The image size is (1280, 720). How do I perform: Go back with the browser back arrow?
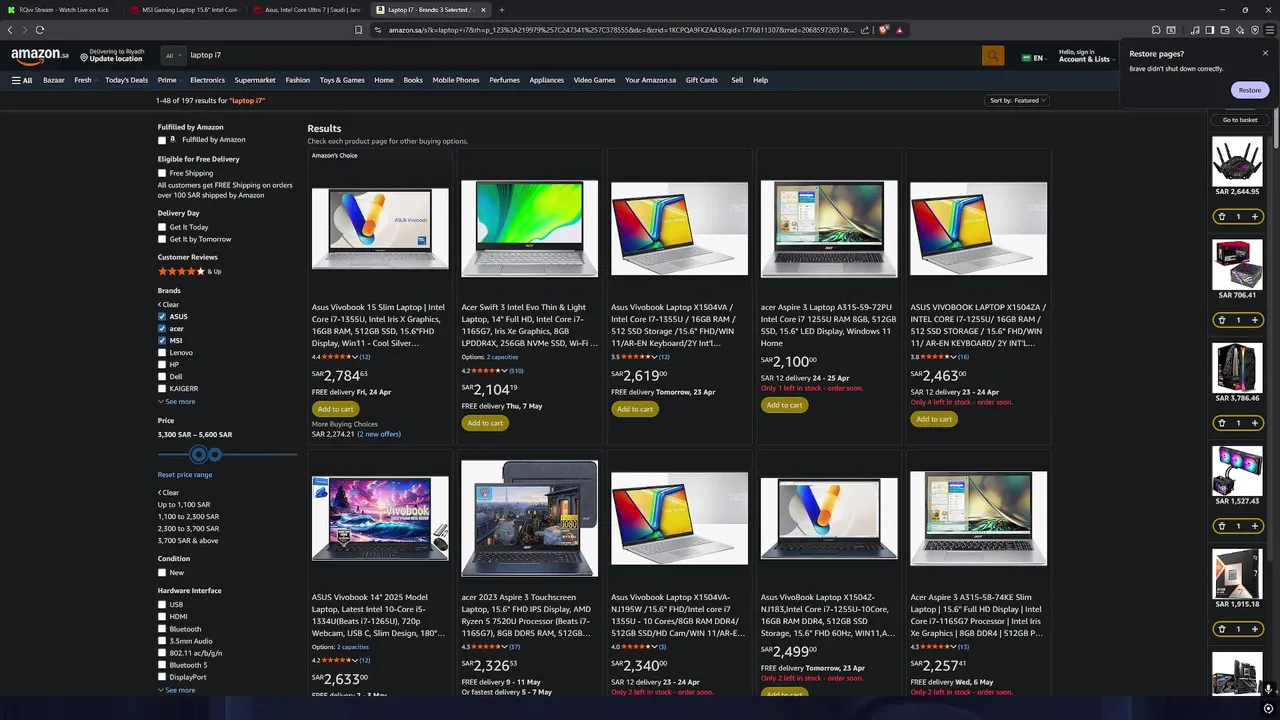(10, 30)
